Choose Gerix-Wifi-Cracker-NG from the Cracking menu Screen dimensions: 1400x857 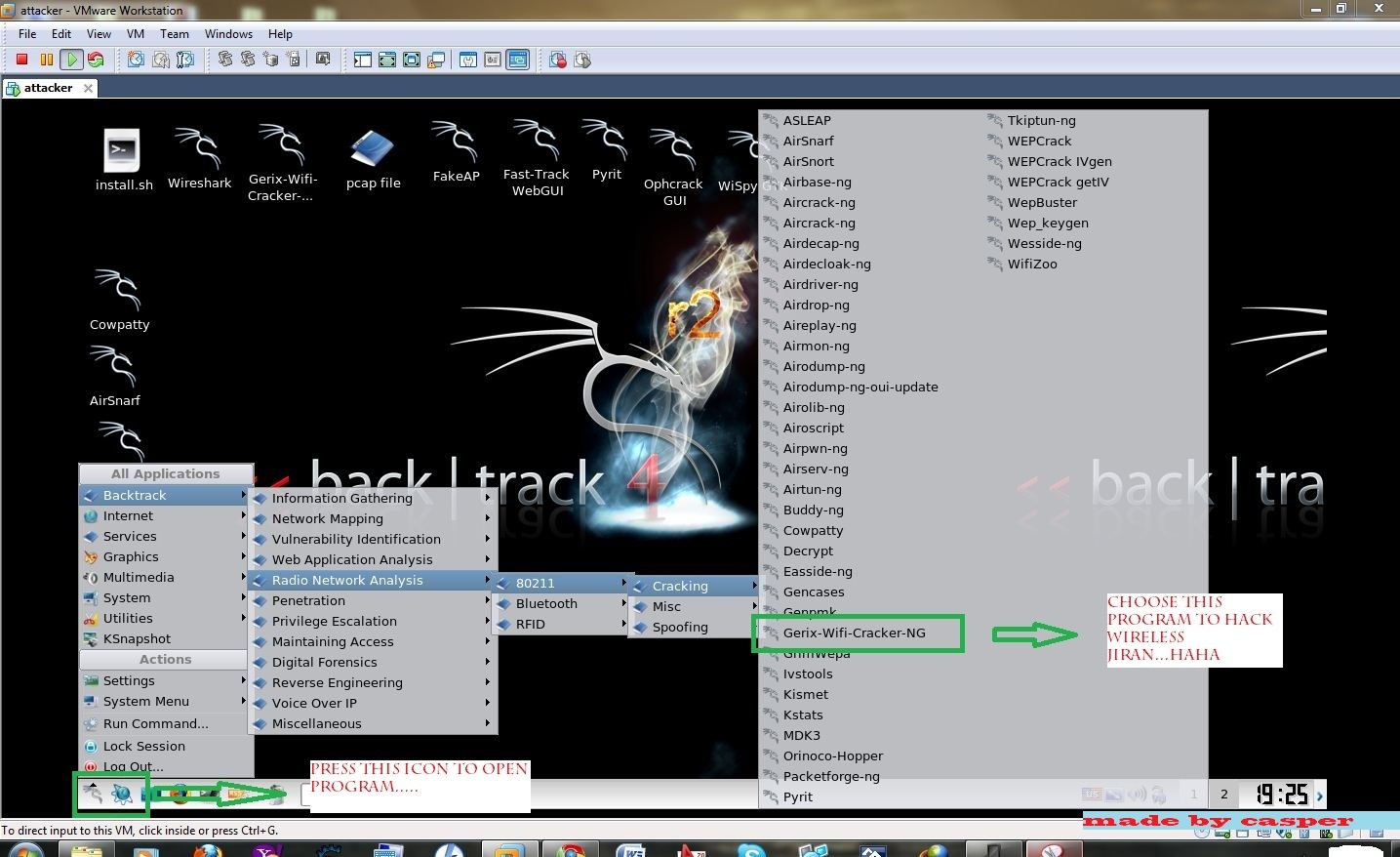point(854,633)
